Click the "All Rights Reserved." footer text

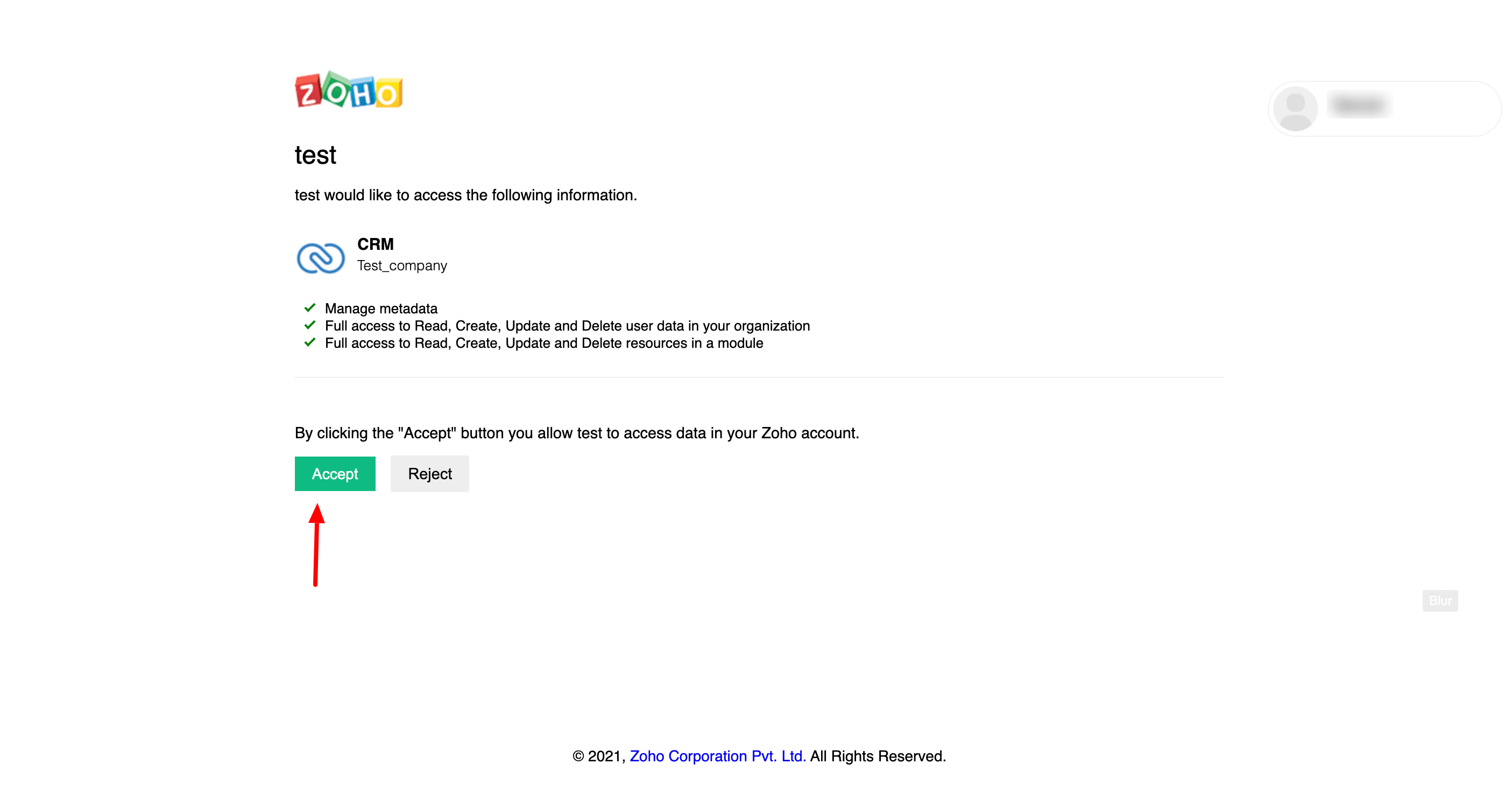(878, 756)
